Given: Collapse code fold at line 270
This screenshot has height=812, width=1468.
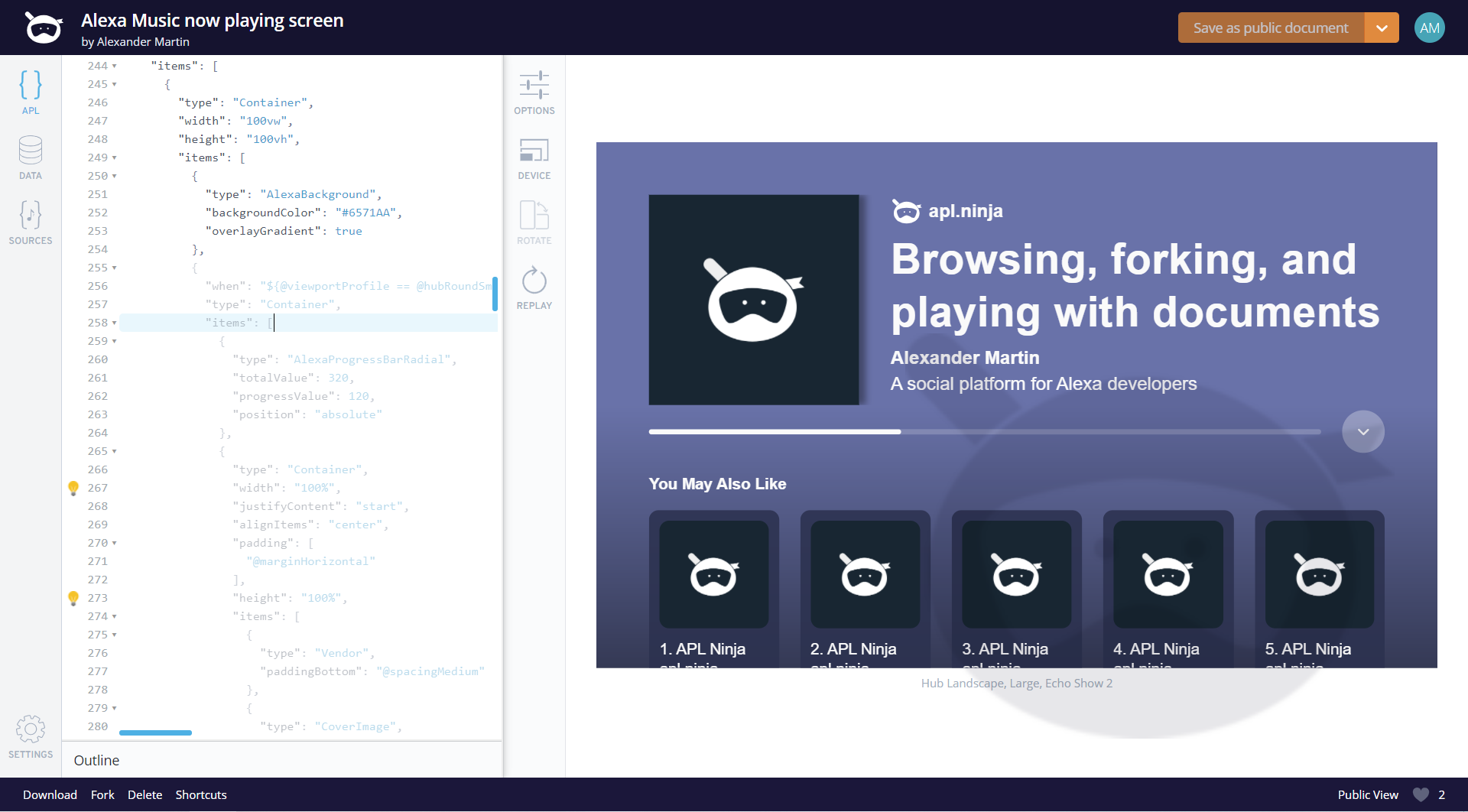Looking at the screenshot, I should click(115, 543).
